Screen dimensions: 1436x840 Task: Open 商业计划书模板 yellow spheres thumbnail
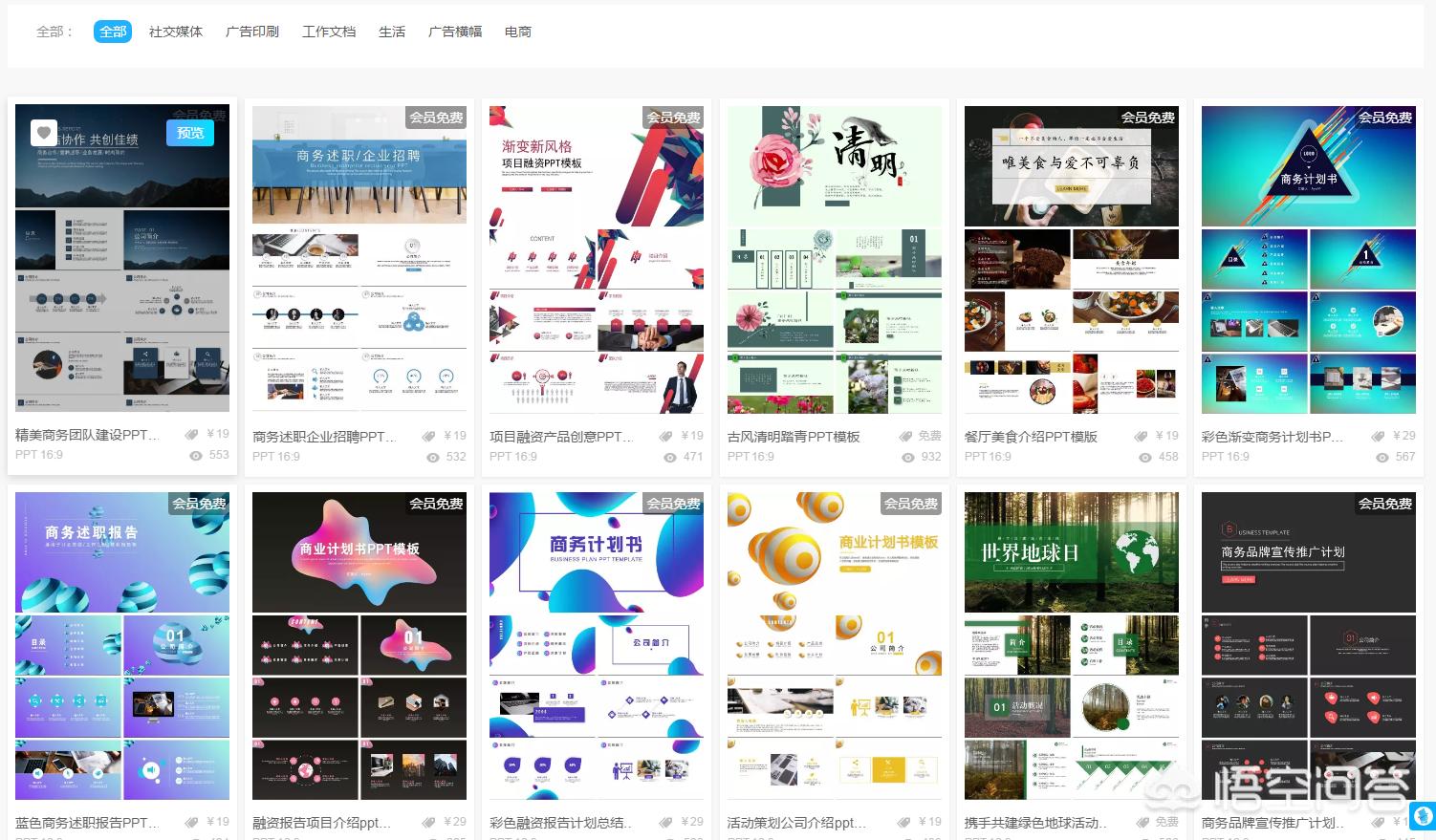(x=835, y=646)
